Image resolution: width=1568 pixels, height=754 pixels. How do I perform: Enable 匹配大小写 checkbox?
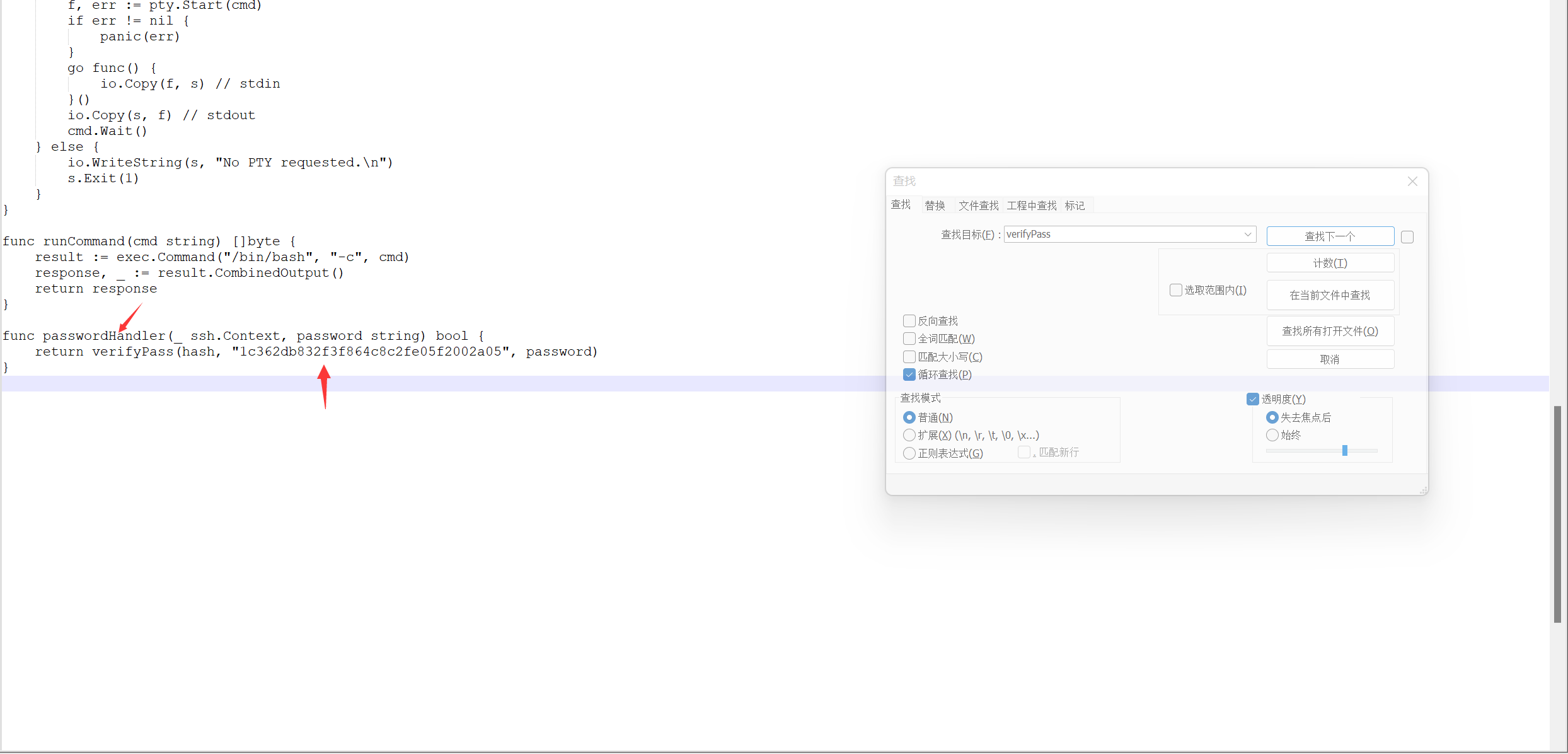[x=909, y=357]
